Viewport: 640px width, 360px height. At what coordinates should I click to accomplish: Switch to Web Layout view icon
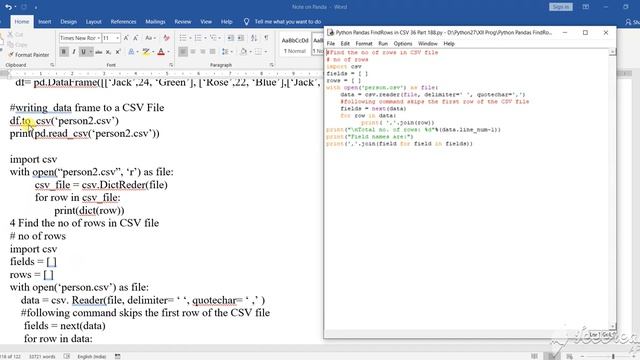click(x=569, y=356)
